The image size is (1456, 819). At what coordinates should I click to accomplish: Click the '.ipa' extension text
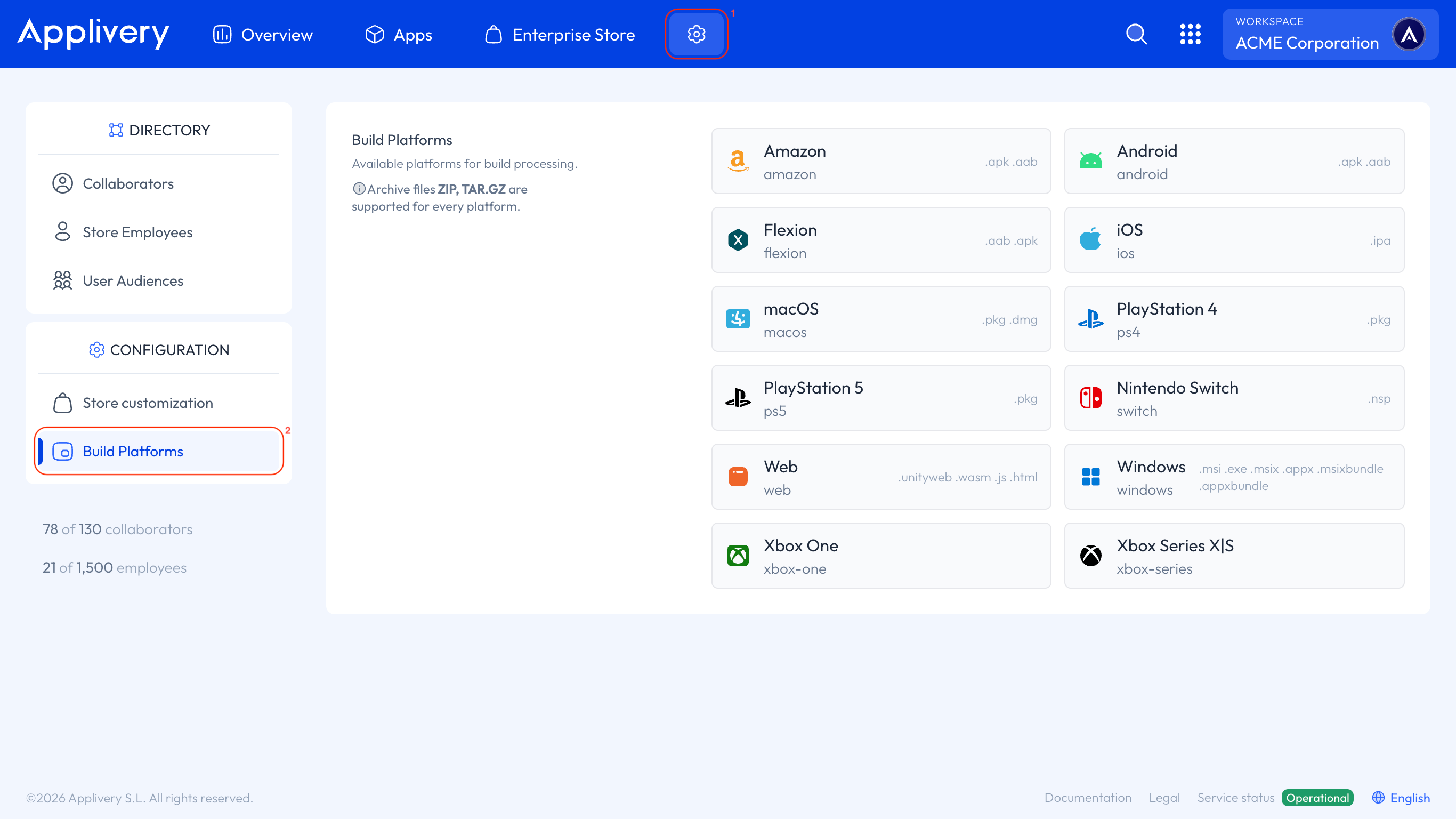click(x=1380, y=240)
